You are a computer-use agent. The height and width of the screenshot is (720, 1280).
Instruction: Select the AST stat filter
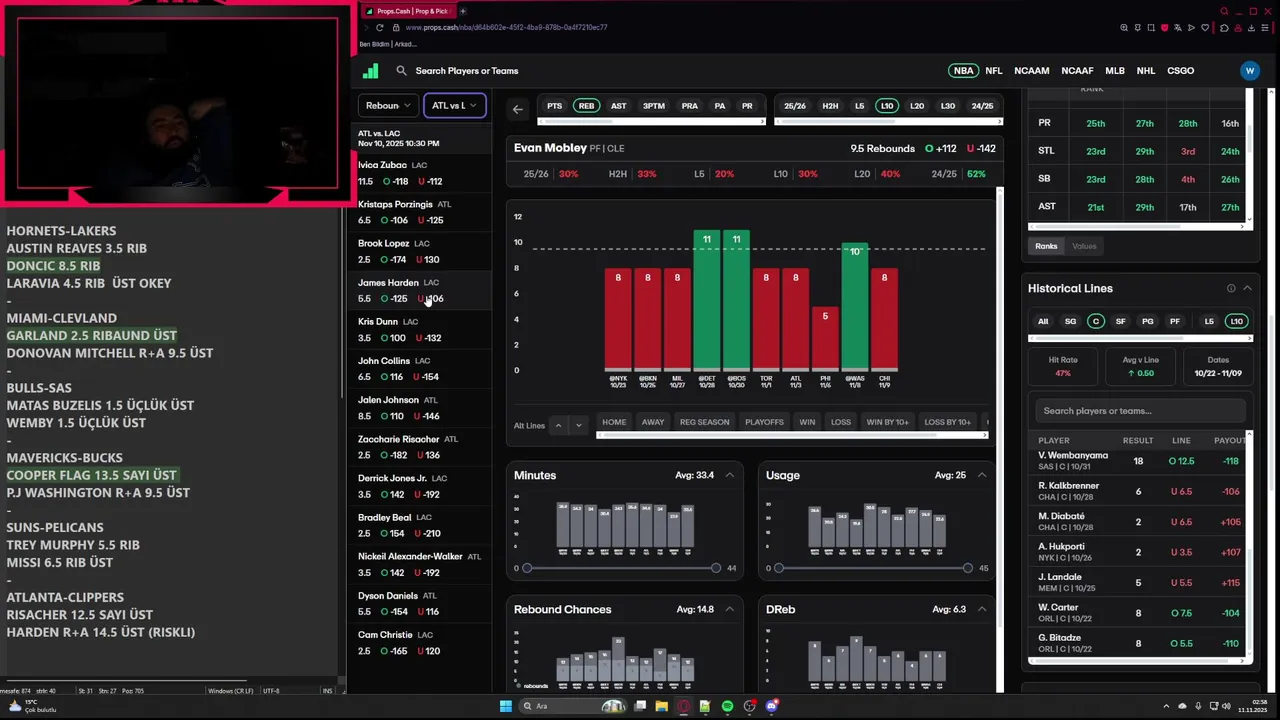point(618,106)
